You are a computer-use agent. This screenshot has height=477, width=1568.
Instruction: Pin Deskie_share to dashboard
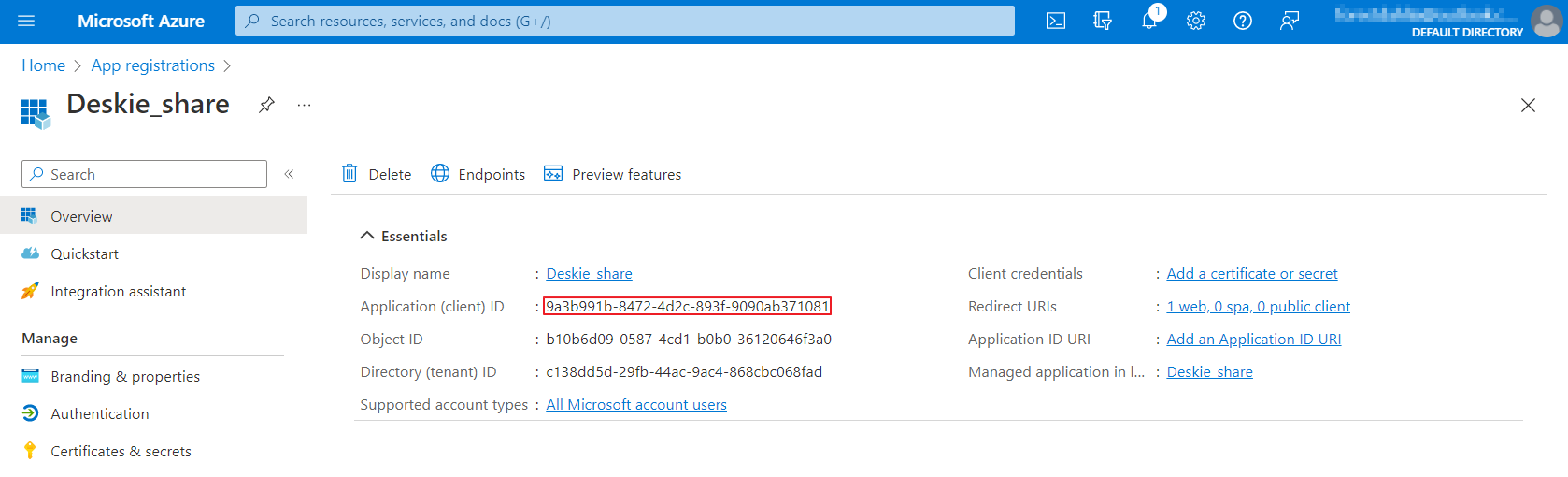pos(267,105)
